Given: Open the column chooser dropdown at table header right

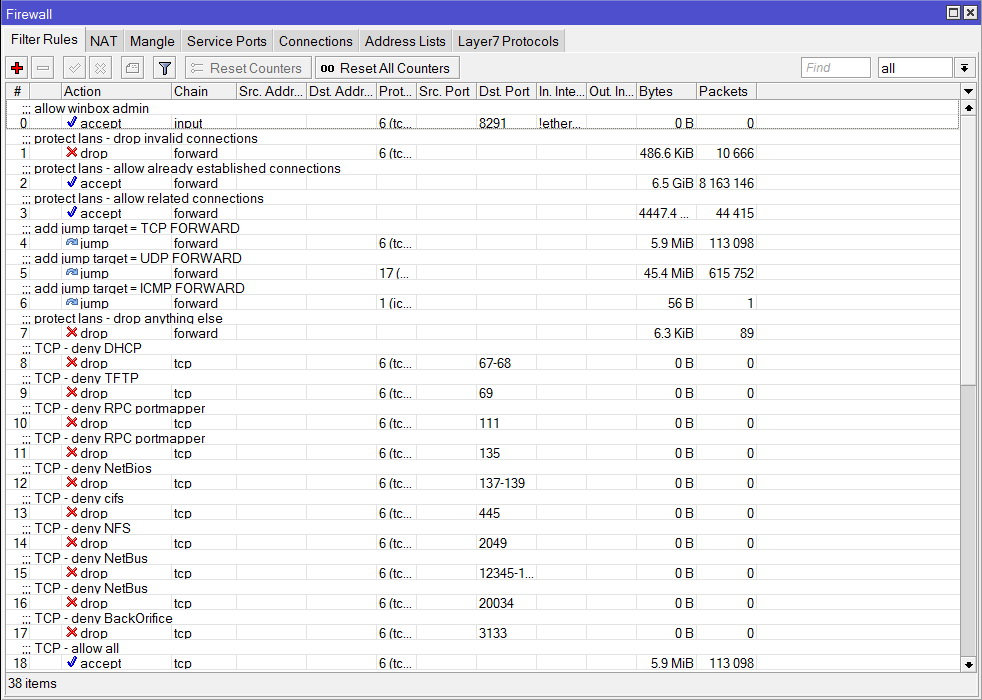Looking at the screenshot, I should click(x=968, y=91).
